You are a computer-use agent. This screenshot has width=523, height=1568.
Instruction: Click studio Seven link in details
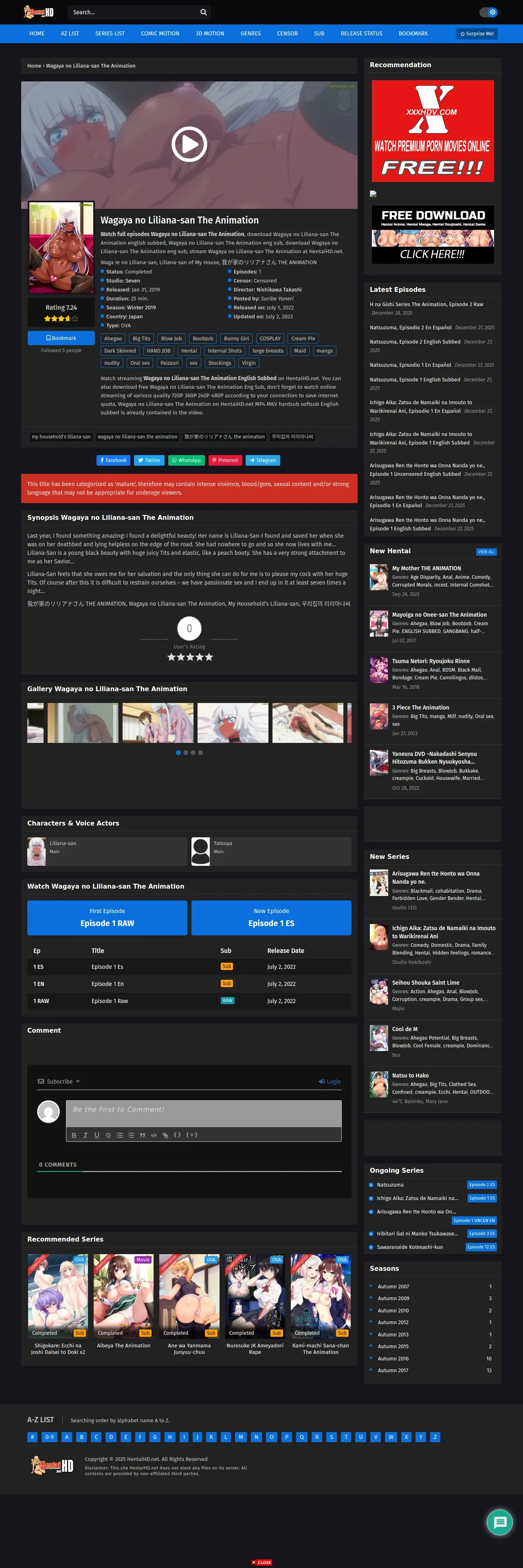tap(133, 280)
